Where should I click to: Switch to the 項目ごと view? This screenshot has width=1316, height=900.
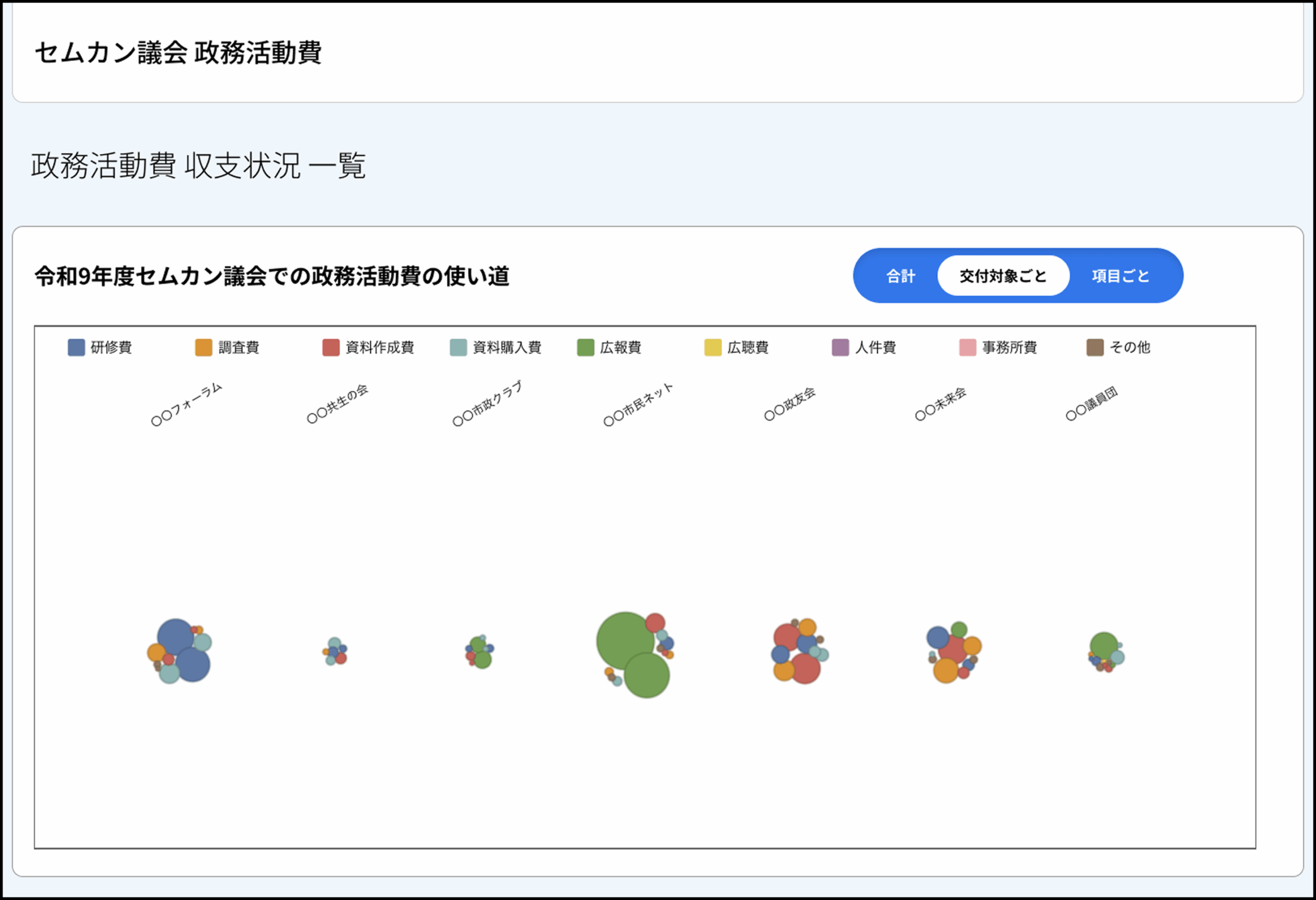[x=1120, y=276]
